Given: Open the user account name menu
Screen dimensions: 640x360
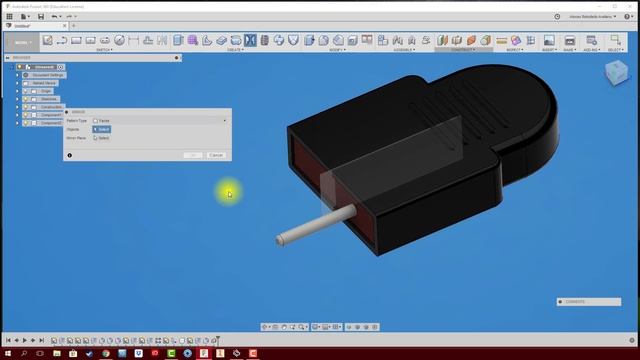Looking at the screenshot, I should [x=593, y=17].
